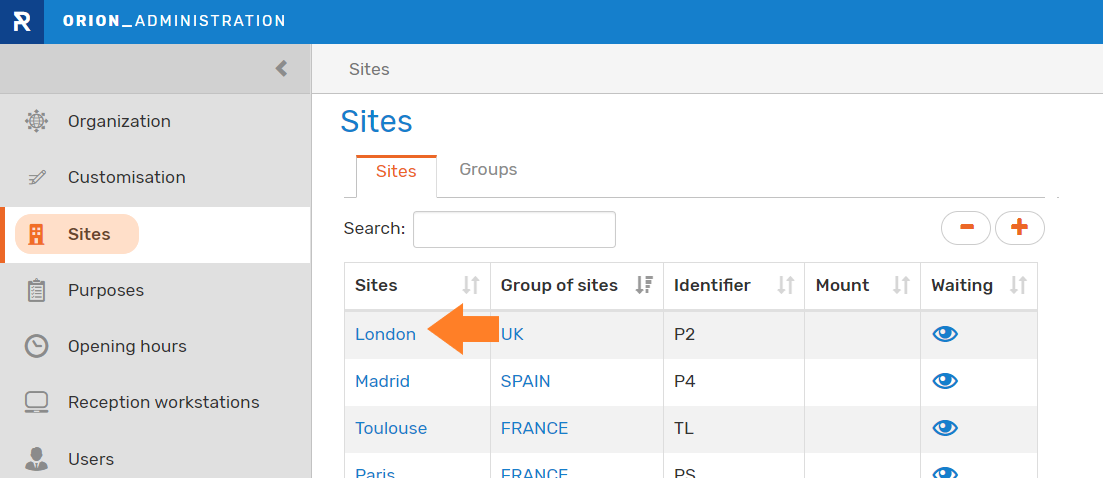Select the Customisation pencil icon
This screenshot has width=1103, height=478.
[37, 177]
